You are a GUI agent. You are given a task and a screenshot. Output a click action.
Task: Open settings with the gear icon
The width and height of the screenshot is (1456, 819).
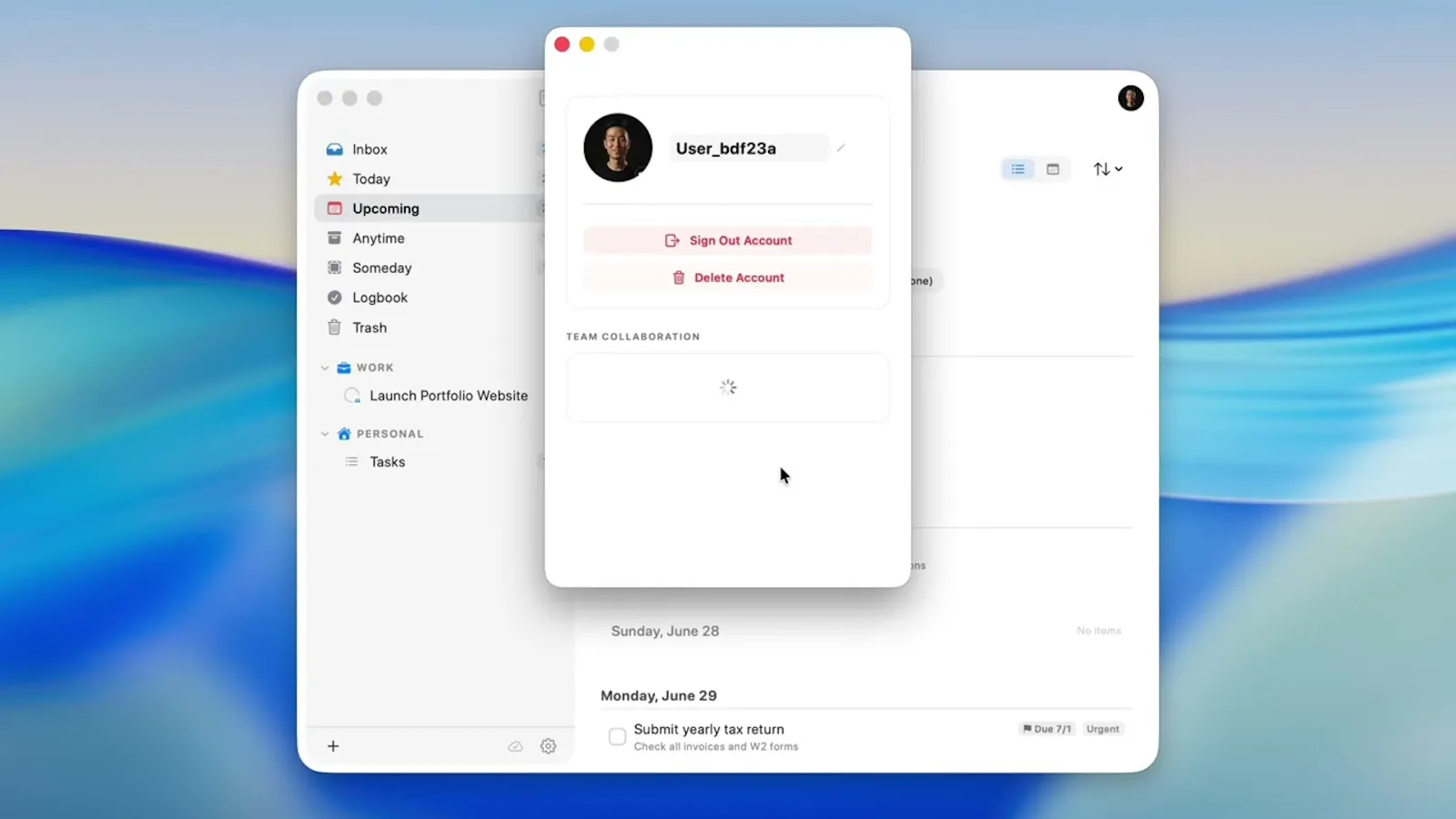pyautogui.click(x=548, y=746)
